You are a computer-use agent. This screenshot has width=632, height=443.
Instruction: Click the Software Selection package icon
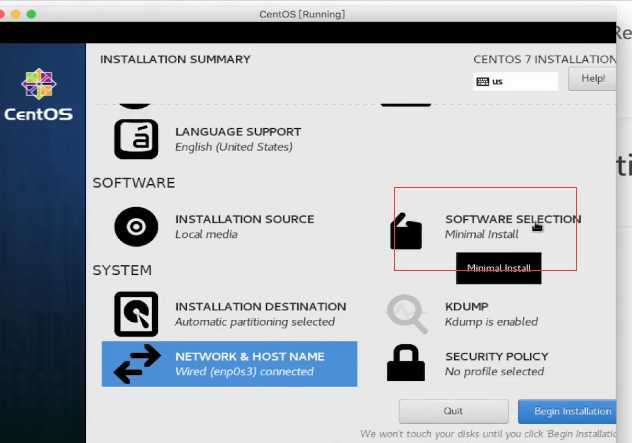406,231
